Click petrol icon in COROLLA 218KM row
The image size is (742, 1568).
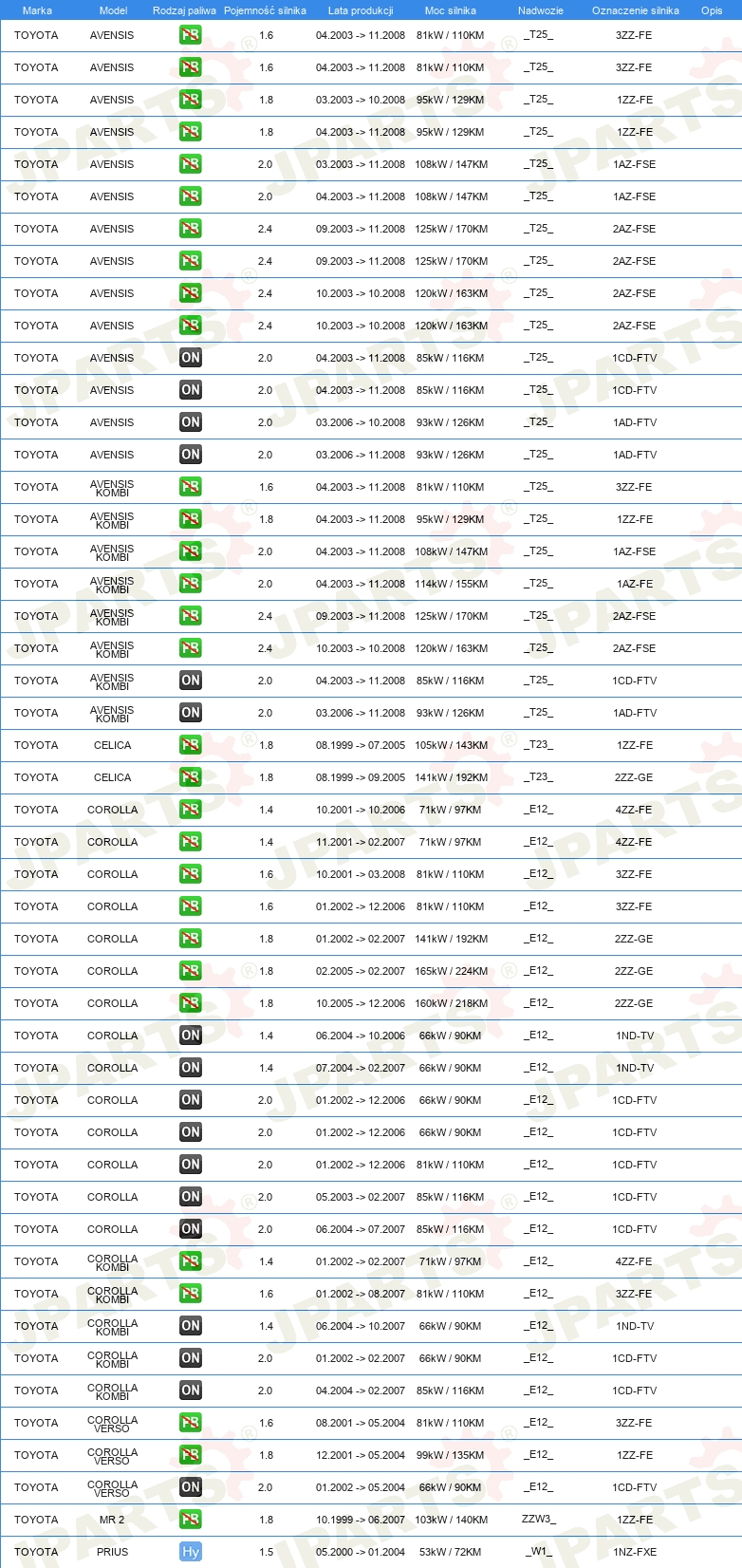coord(191,1003)
